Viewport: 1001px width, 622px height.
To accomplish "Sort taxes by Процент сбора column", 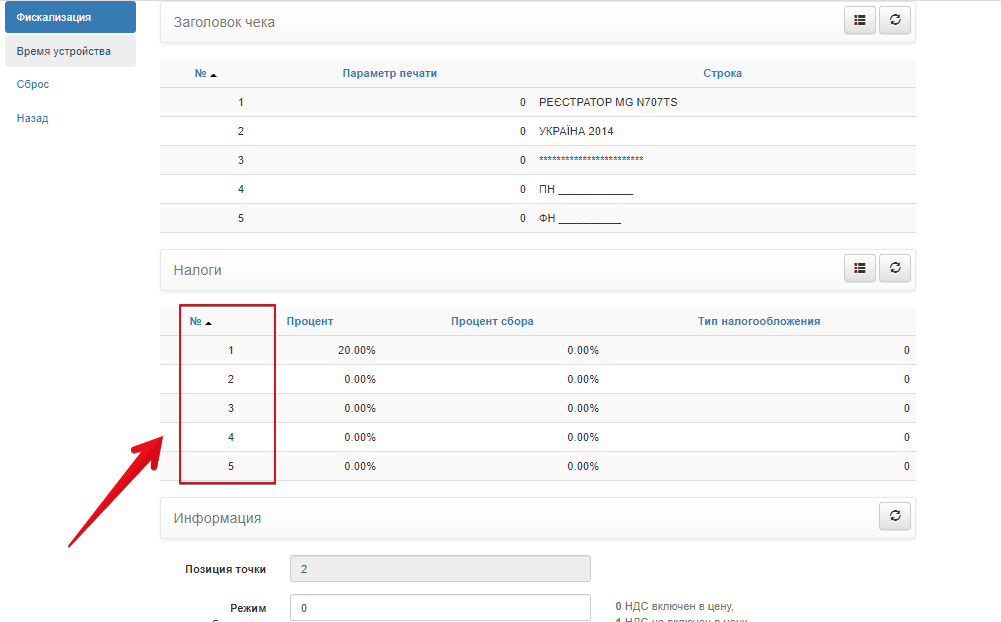I will pos(492,321).
